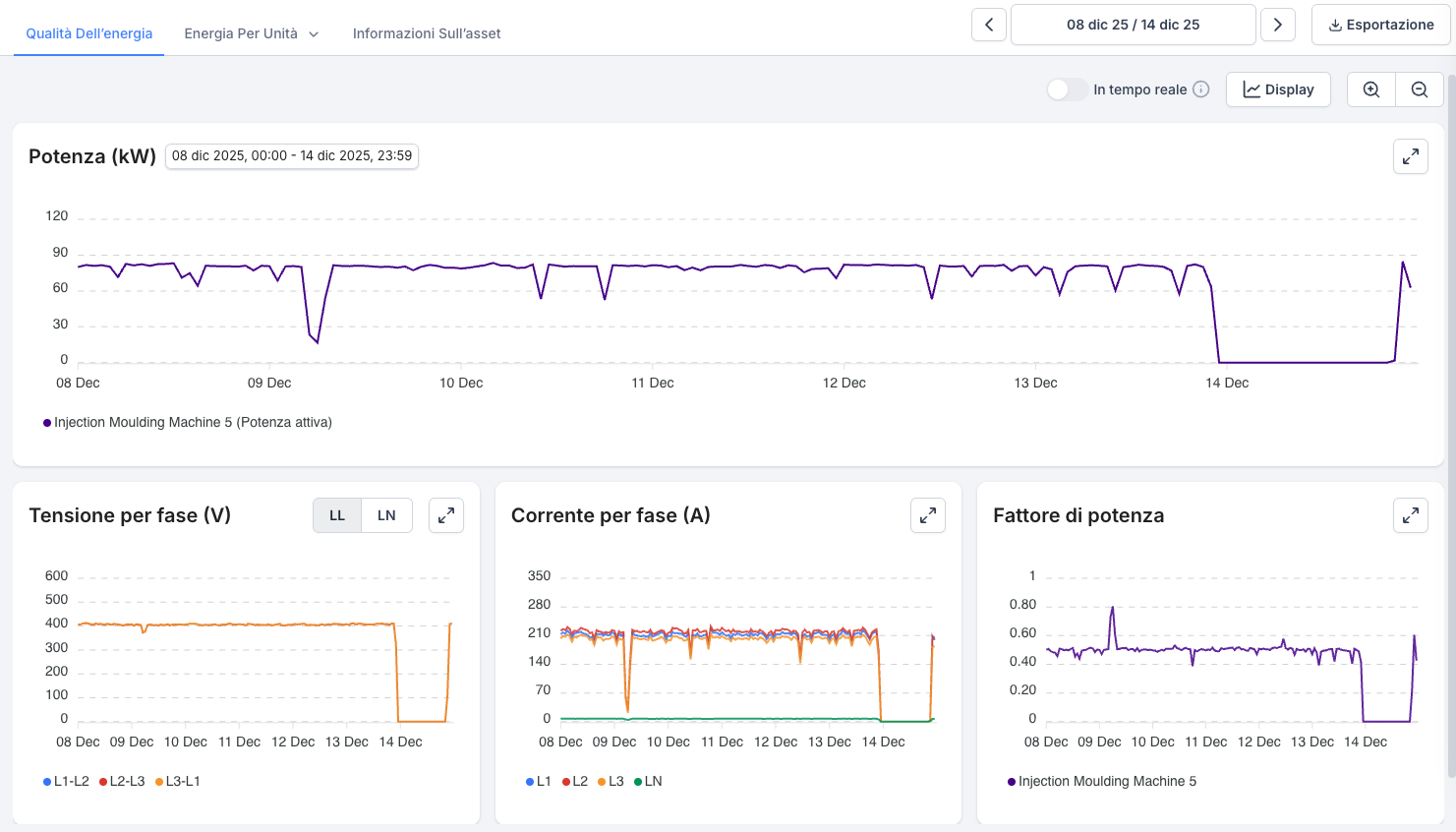This screenshot has width=1456, height=832.
Task: Enable the In tempo reale switch
Action: pos(1066,89)
